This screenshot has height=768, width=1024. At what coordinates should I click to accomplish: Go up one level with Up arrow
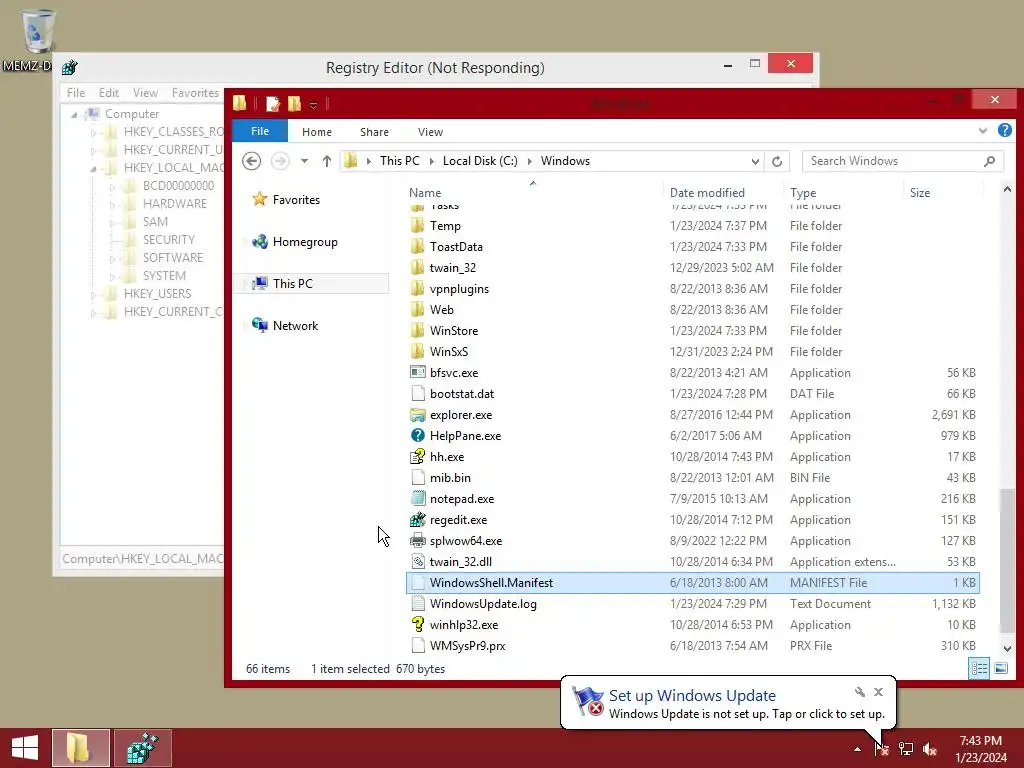pos(327,161)
